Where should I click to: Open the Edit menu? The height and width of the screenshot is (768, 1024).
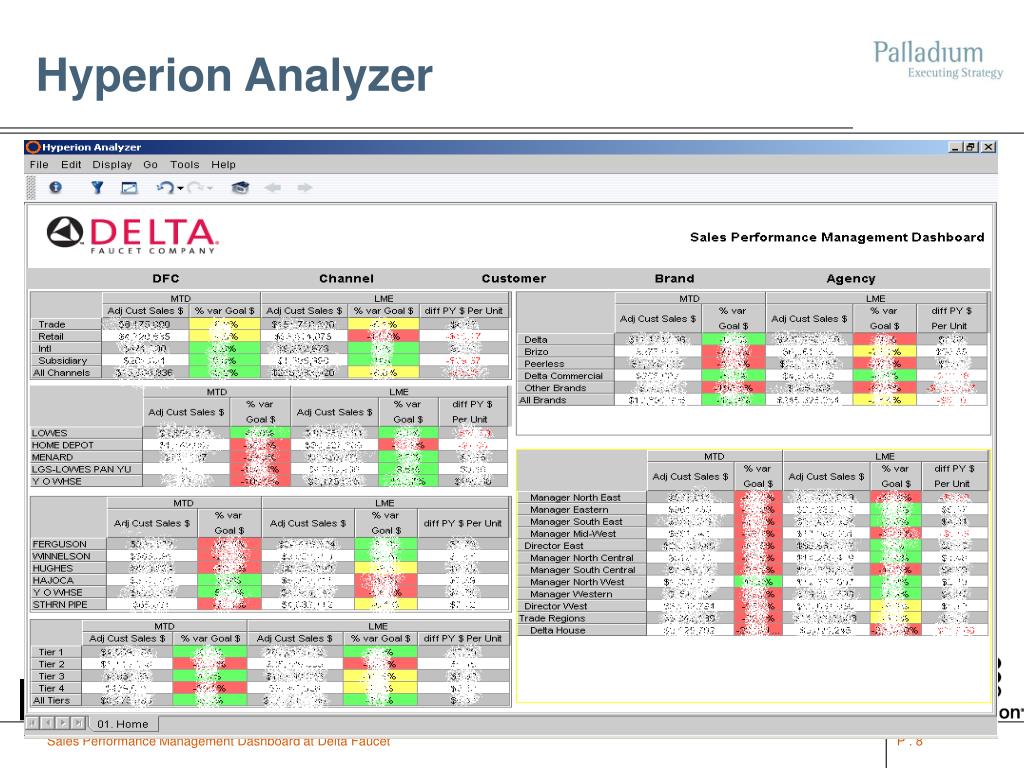click(71, 165)
